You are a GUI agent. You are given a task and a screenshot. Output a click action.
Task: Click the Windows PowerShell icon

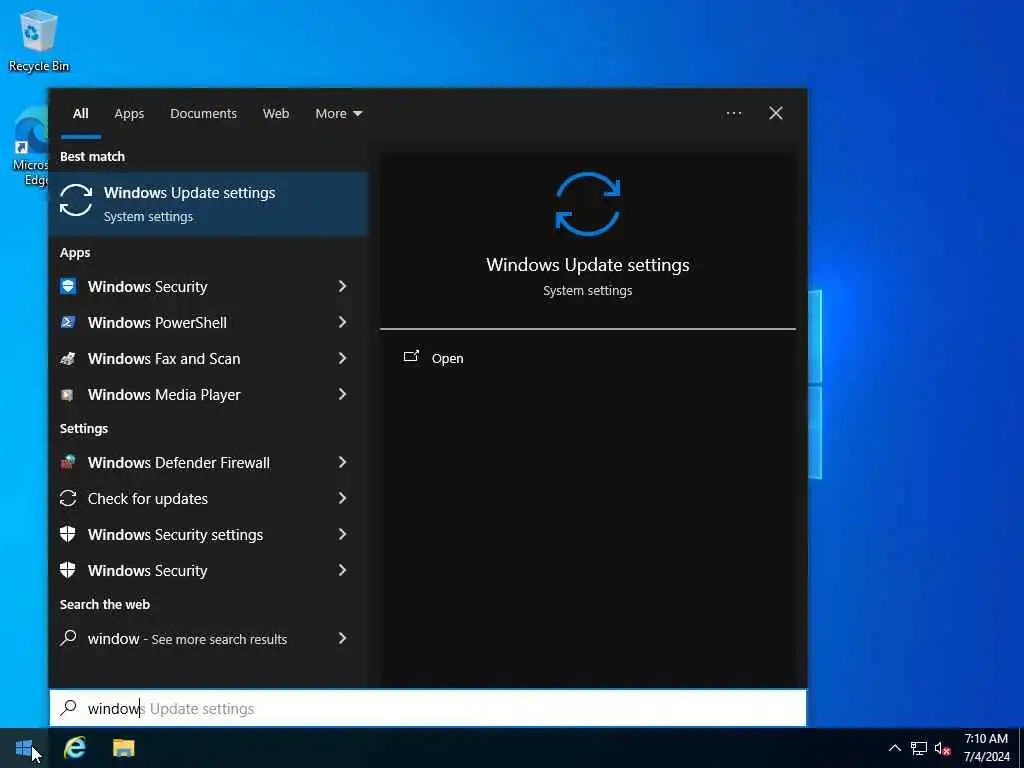68,322
